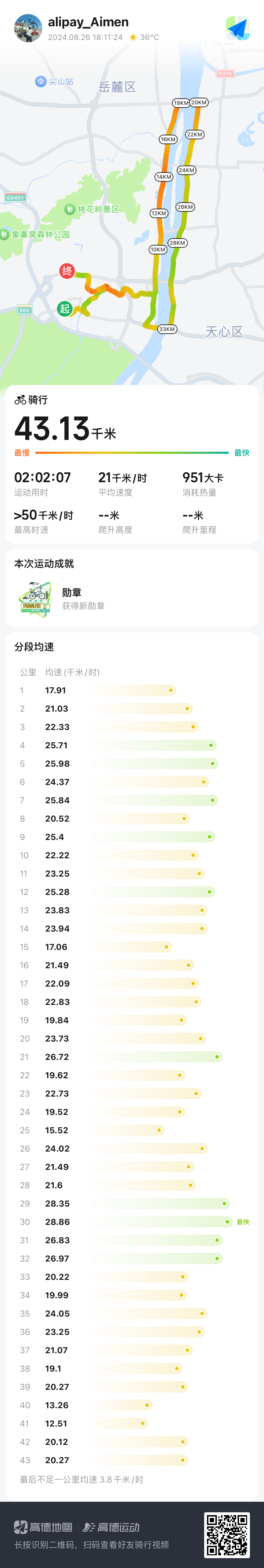Tap the cycling bike icon beside 骑行
264x1568 pixels.
(20, 400)
